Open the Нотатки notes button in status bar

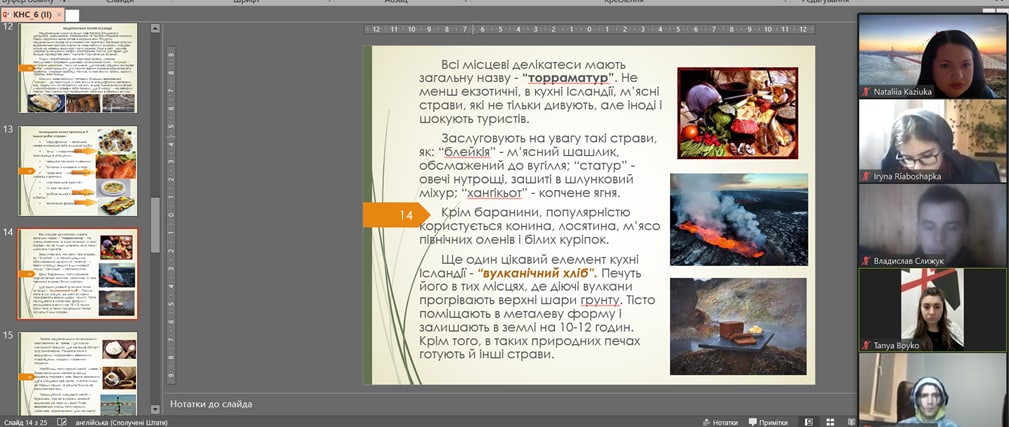[720, 422]
